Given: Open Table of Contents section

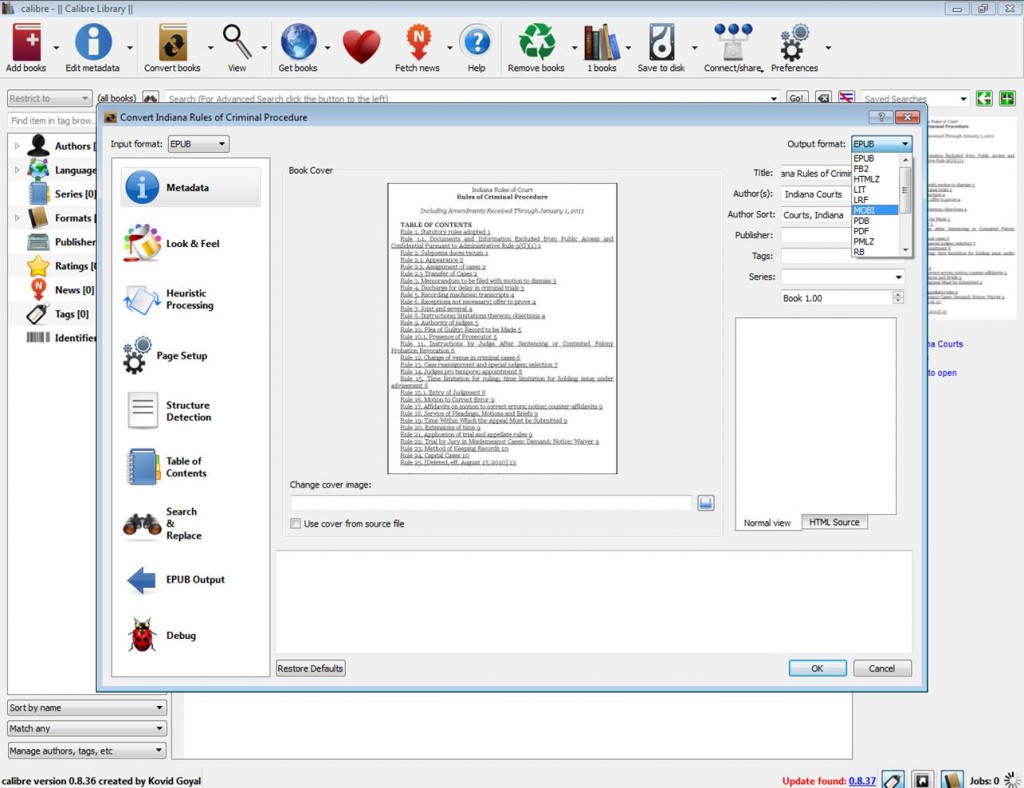Looking at the screenshot, I should [191, 467].
